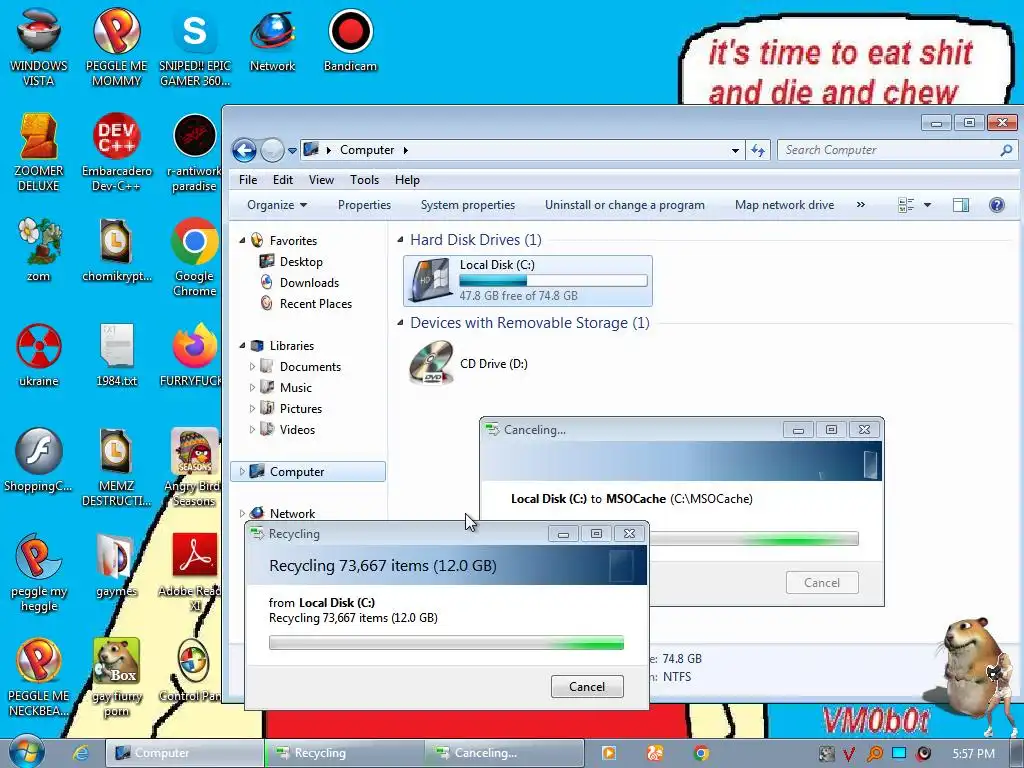1024x768 pixels.
Task: Open the address bar history dropdown
Action: (x=735, y=151)
